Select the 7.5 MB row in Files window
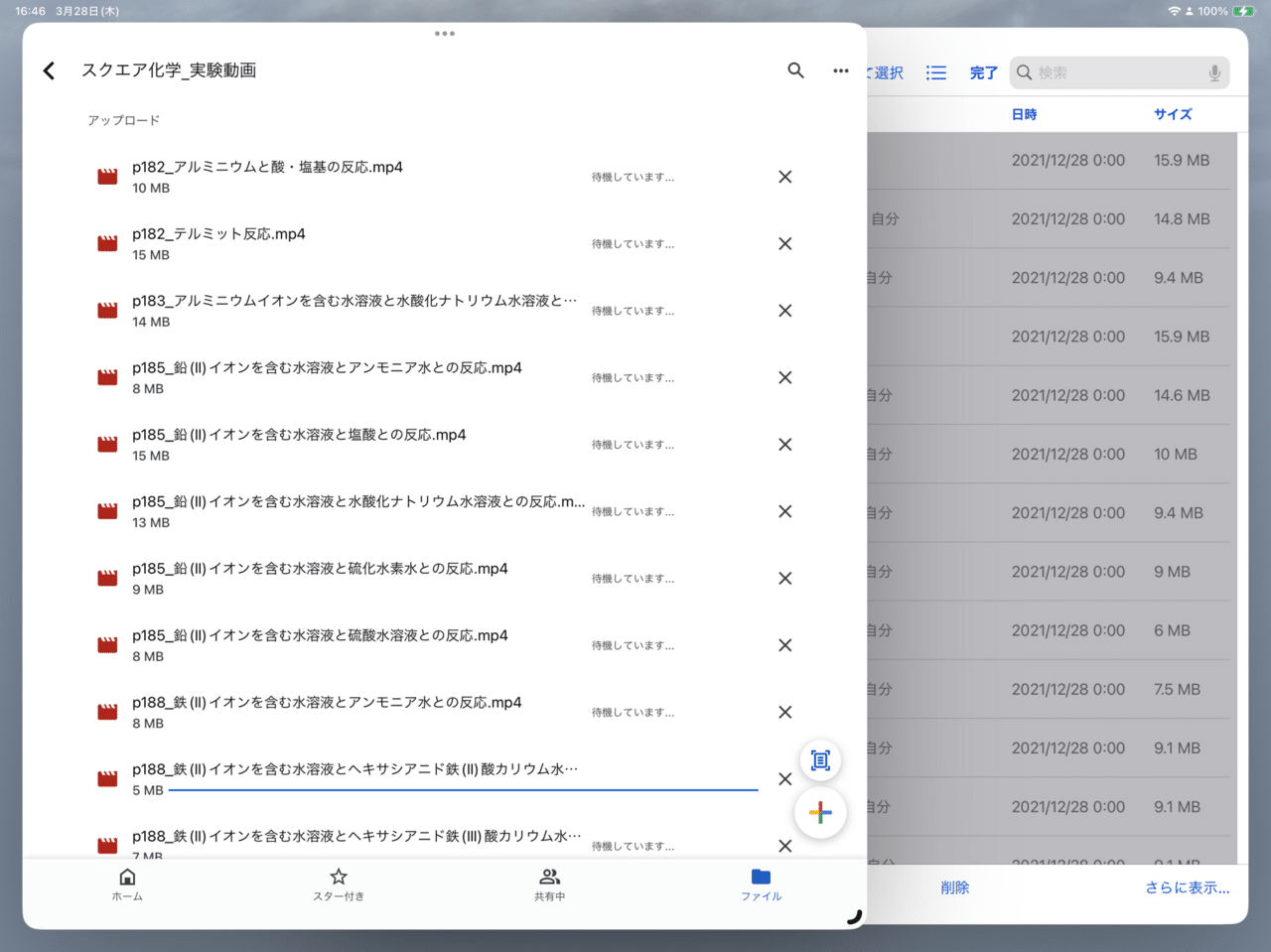This screenshot has height=952, width=1271. pos(1049,689)
